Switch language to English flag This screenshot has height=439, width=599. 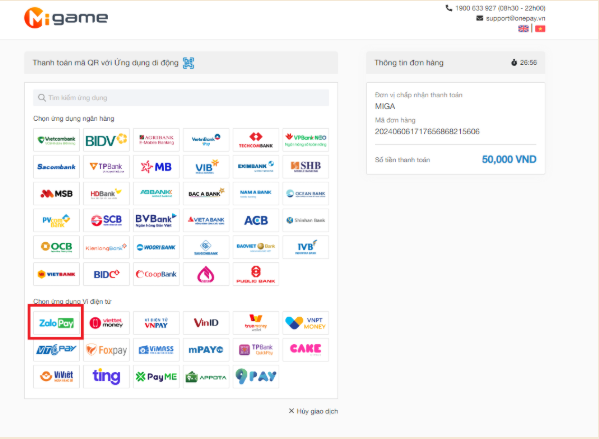[523, 29]
